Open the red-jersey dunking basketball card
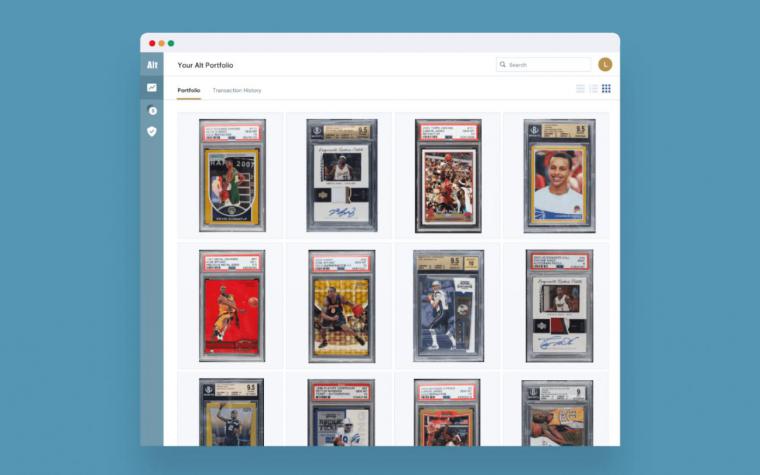Viewport: 760px width, 475px height. coord(448,176)
